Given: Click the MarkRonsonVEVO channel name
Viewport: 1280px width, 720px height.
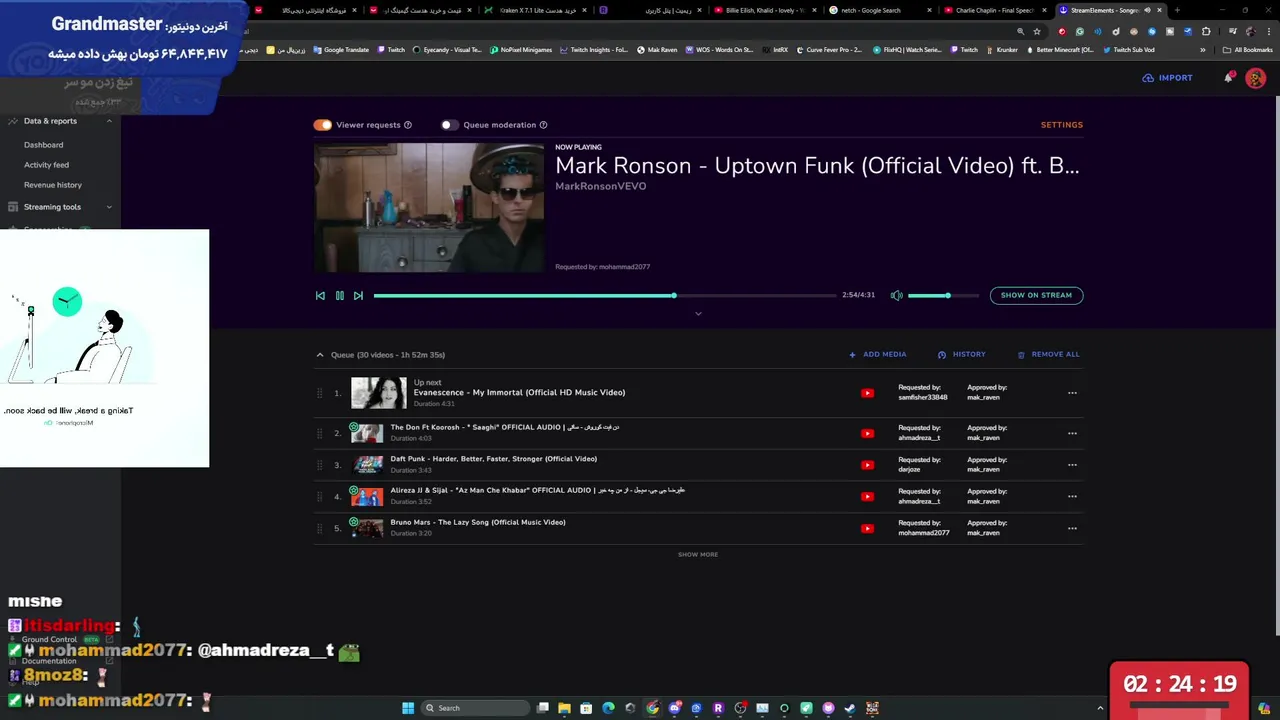Looking at the screenshot, I should point(600,186).
